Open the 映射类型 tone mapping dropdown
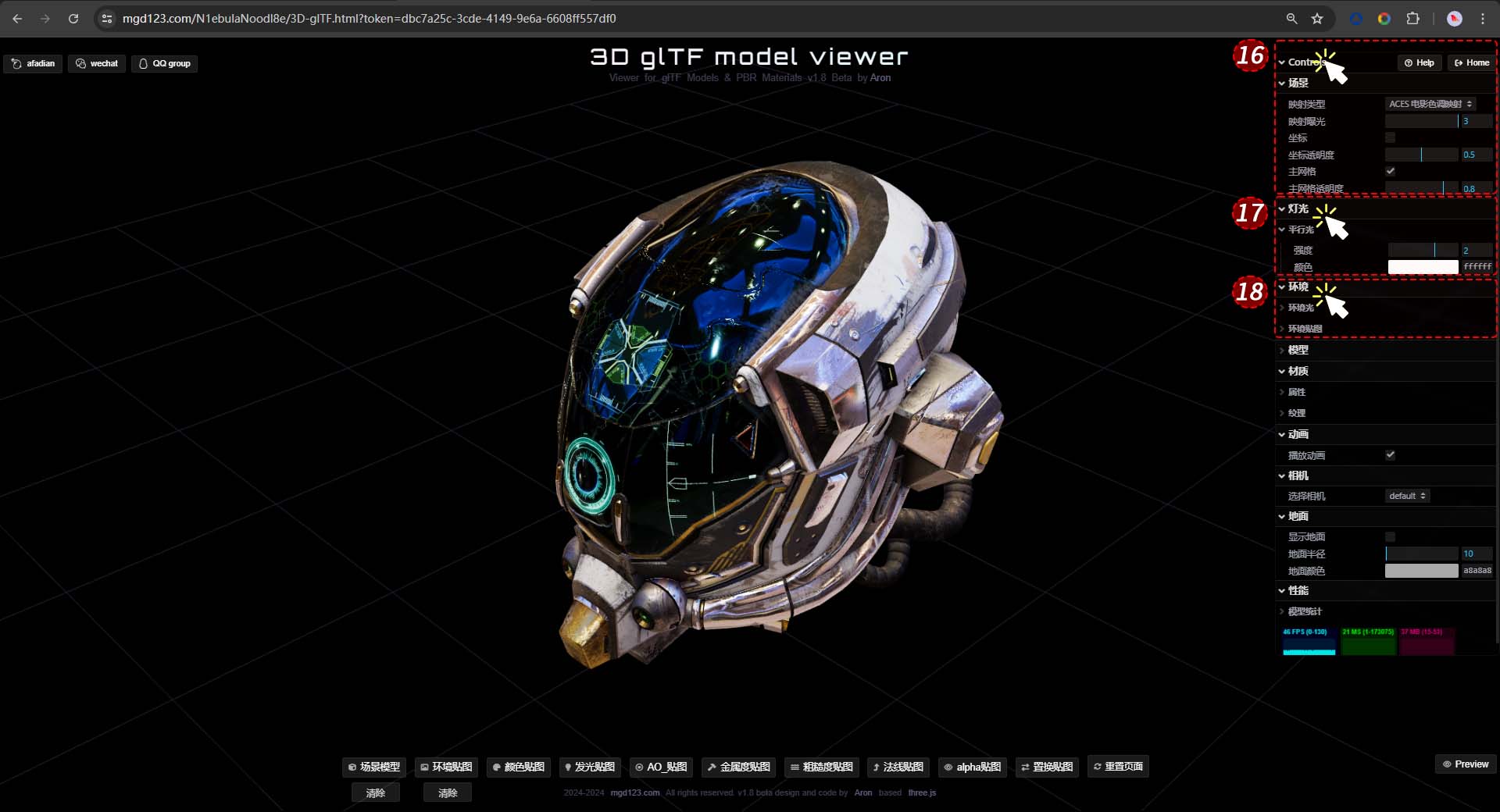 point(1430,104)
